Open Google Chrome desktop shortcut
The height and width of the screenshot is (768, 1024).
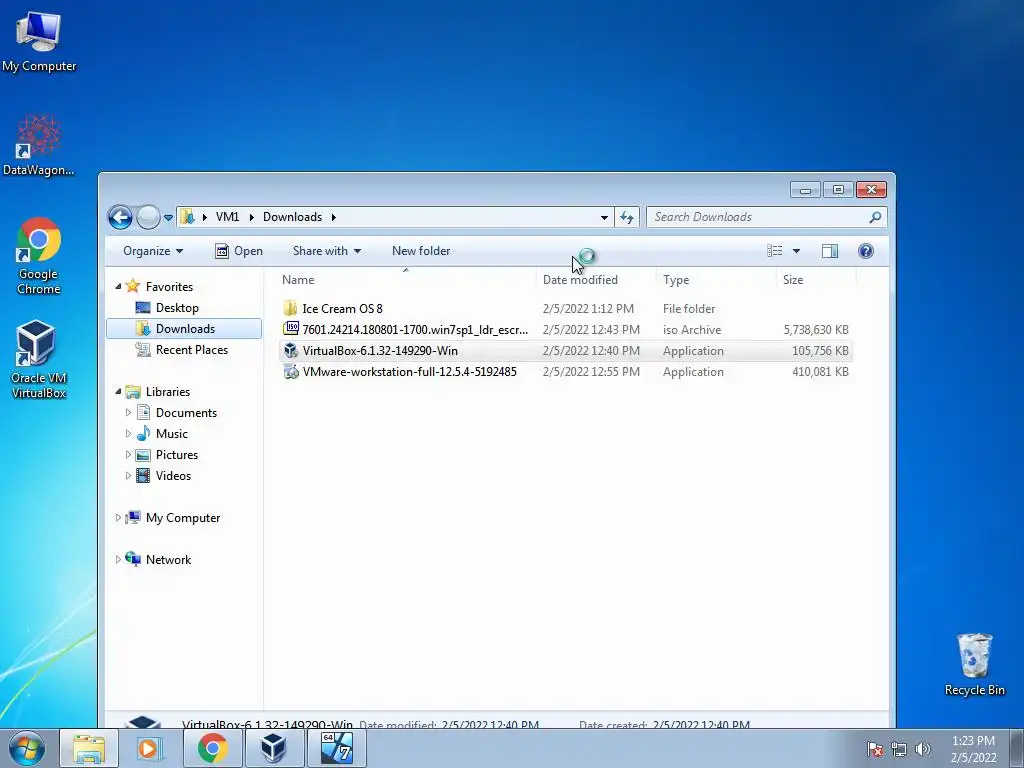click(39, 255)
